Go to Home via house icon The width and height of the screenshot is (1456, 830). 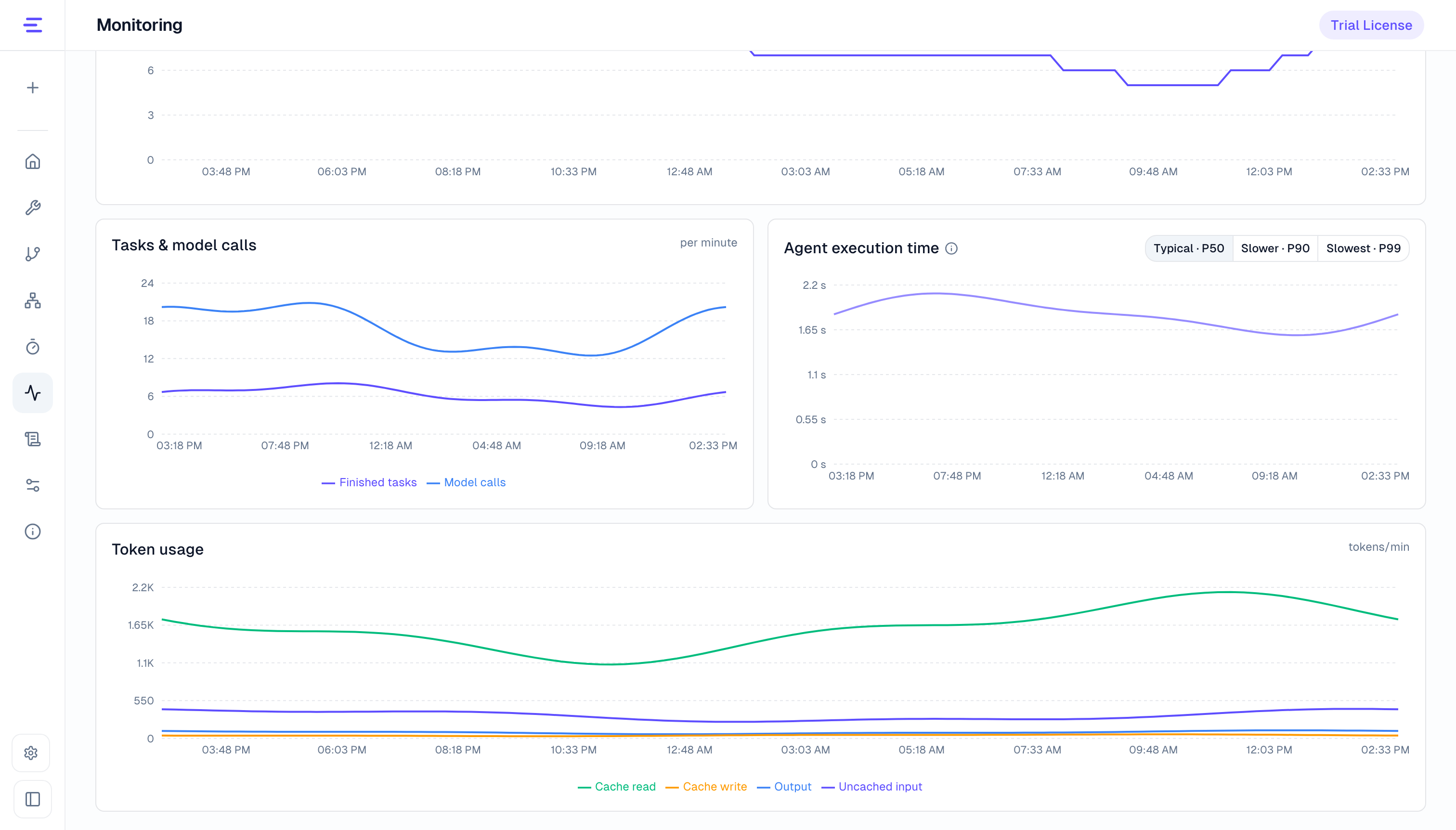[x=32, y=161]
